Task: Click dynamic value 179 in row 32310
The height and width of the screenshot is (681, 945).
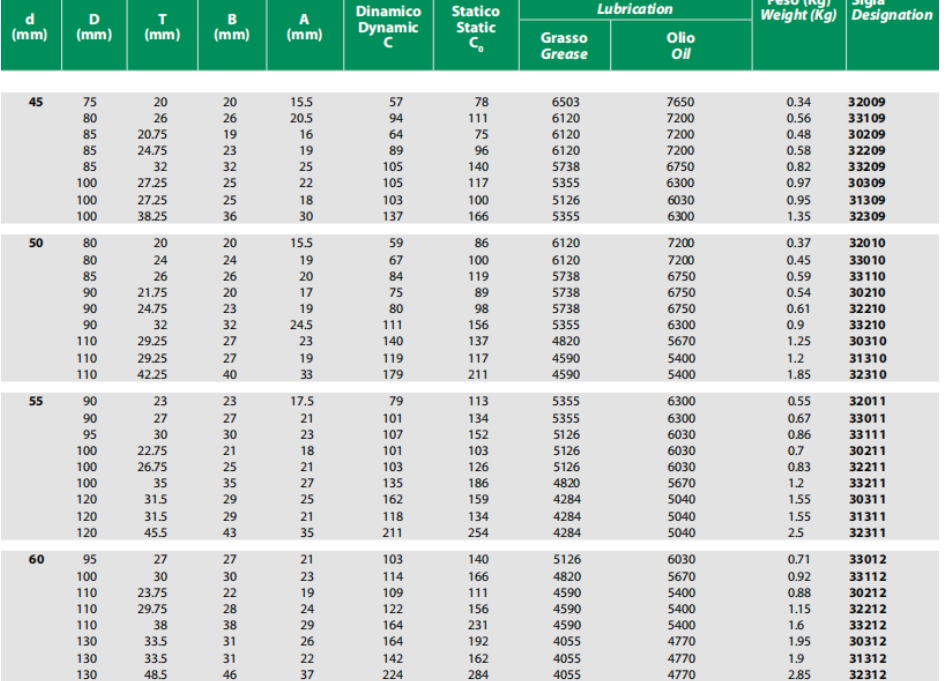Action: (x=392, y=375)
